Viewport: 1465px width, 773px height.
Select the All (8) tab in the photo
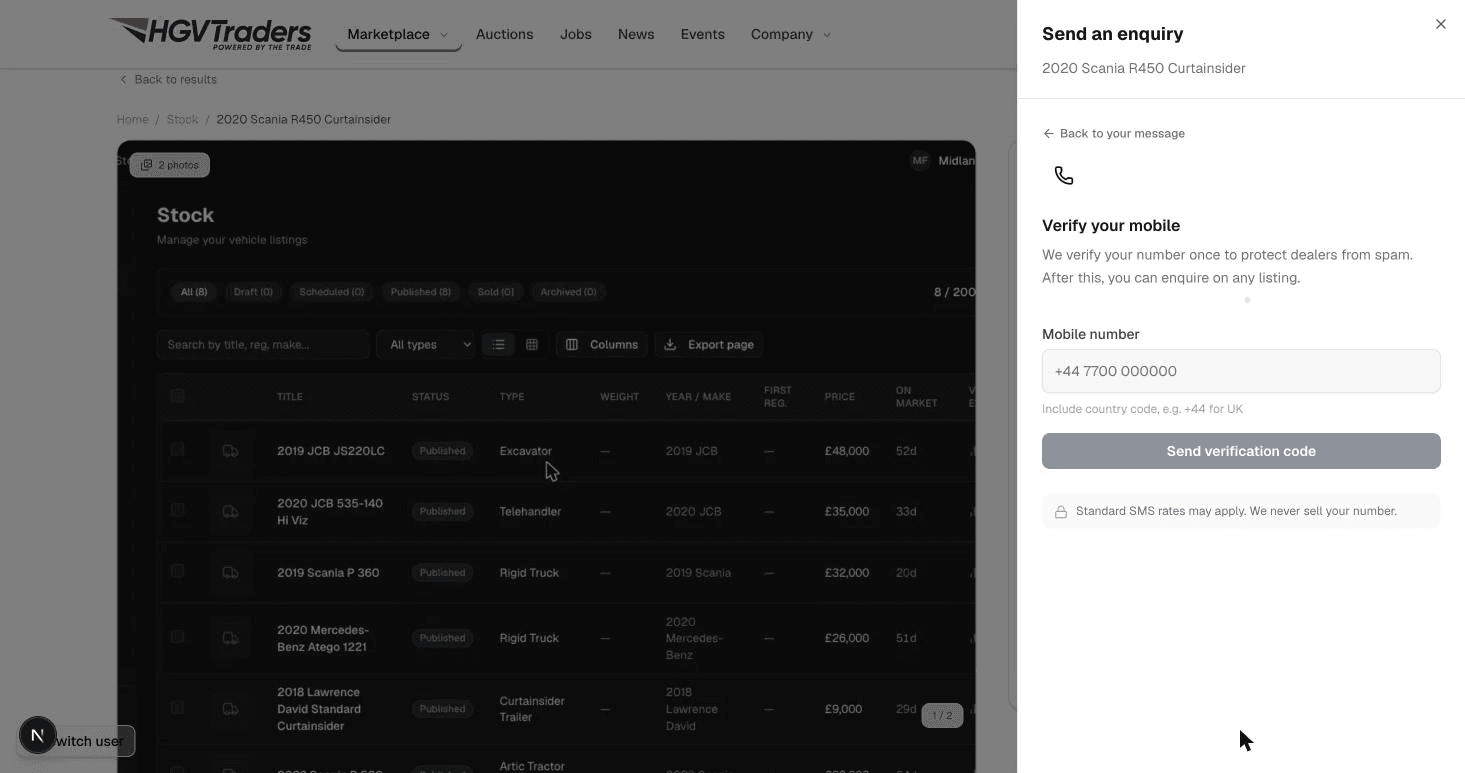click(x=194, y=292)
